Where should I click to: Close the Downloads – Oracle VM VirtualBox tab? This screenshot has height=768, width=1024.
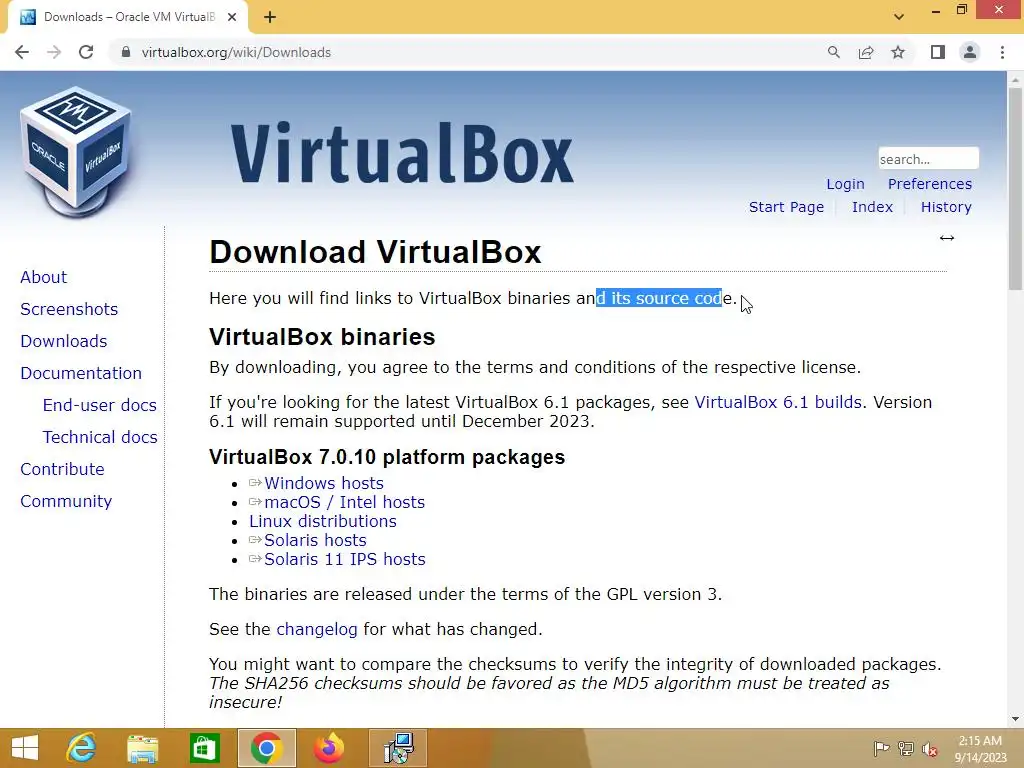coord(232,17)
